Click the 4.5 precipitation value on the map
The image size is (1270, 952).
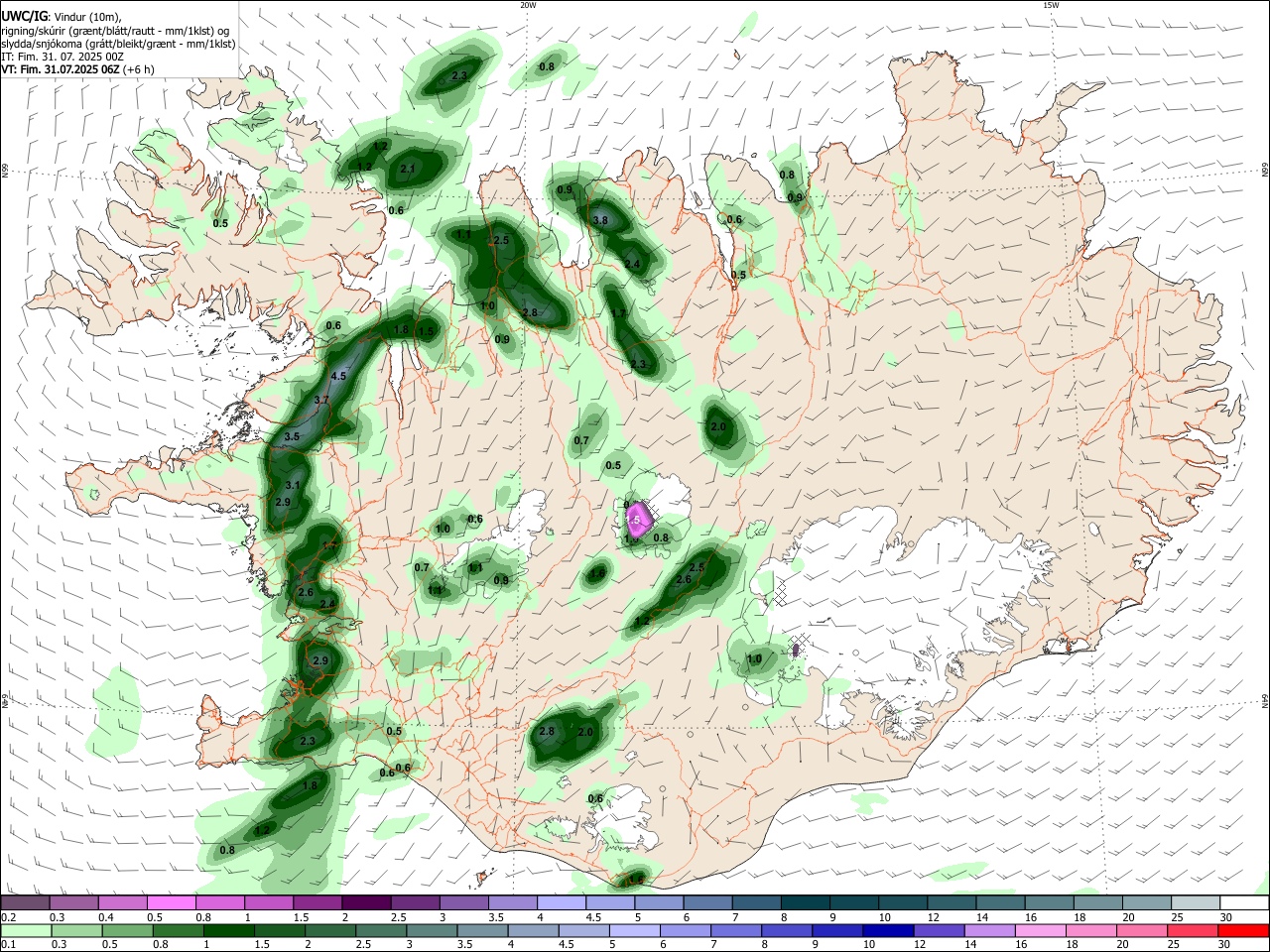pyautogui.click(x=338, y=376)
